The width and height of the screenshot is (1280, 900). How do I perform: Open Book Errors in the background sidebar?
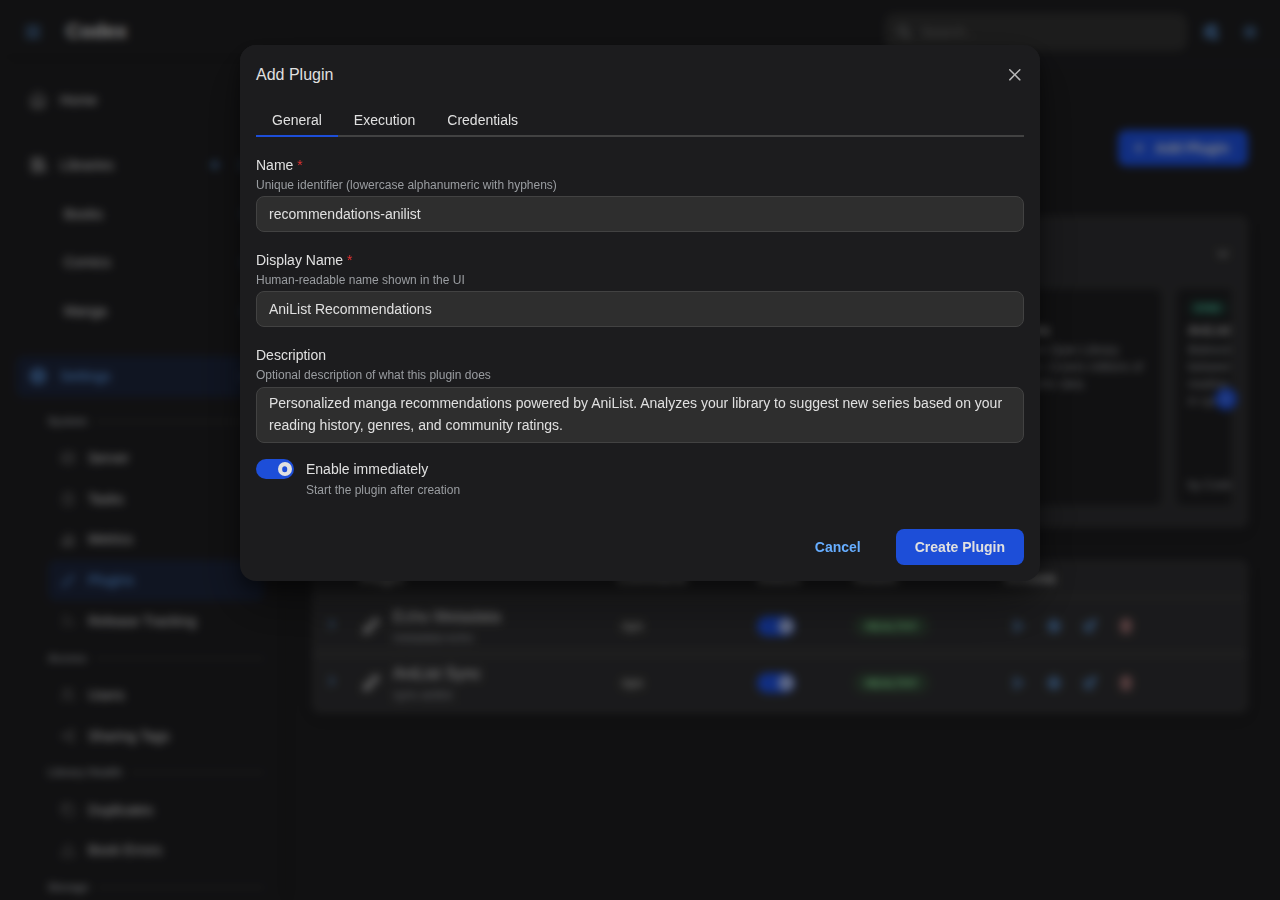click(x=154, y=850)
